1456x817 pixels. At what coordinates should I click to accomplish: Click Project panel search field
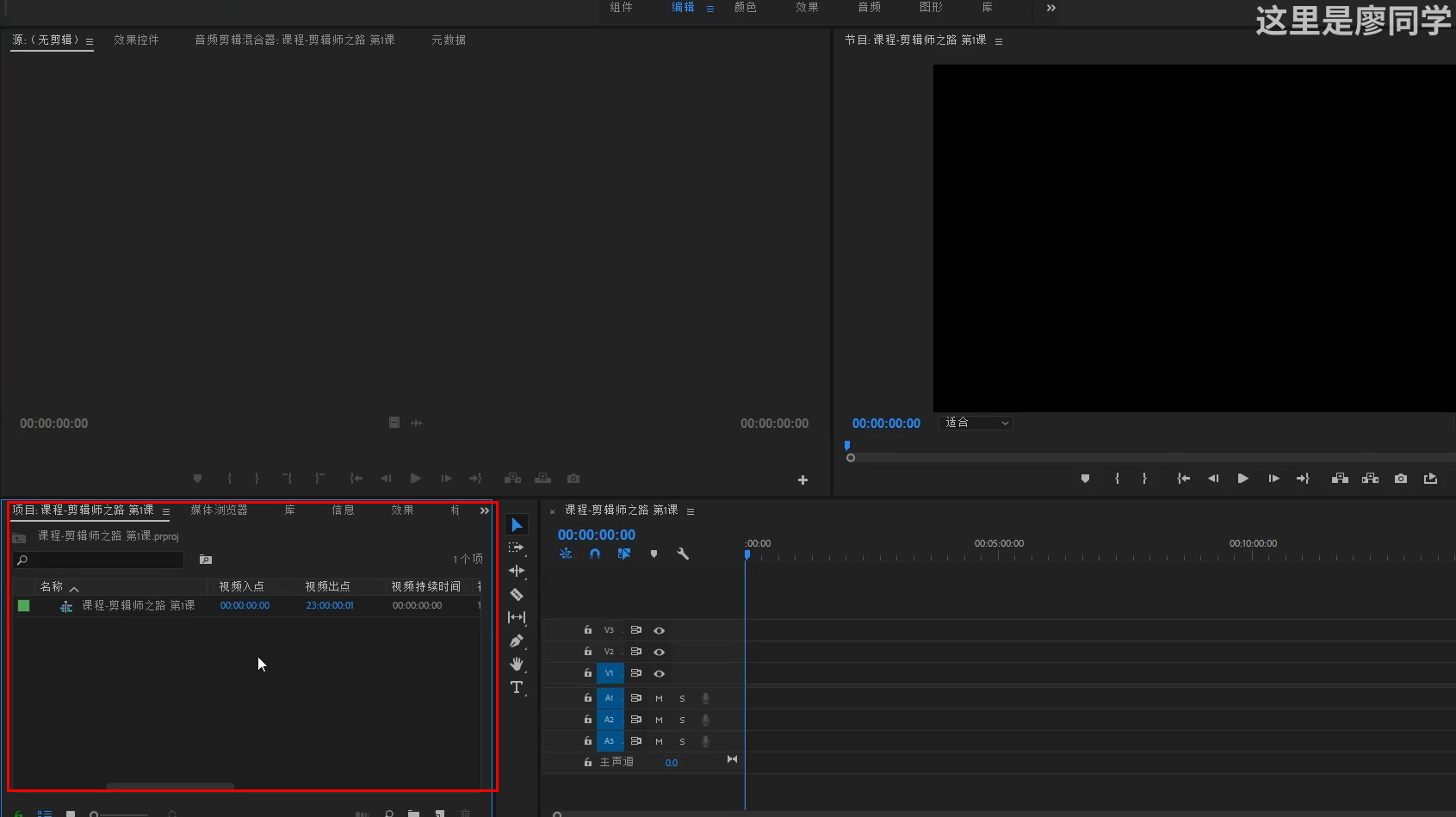[x=99, y=560]
